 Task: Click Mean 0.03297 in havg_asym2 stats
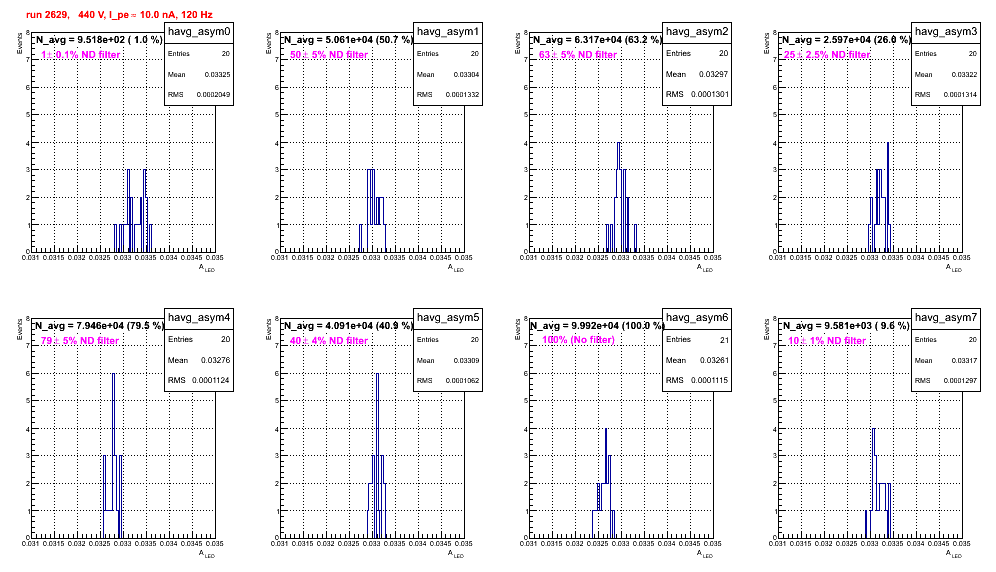697,74
